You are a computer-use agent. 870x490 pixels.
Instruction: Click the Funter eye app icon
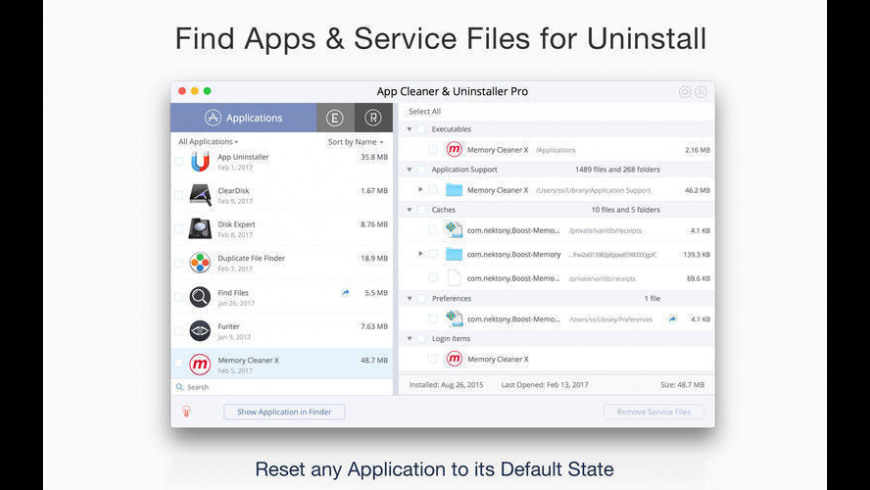click(200, 331)
